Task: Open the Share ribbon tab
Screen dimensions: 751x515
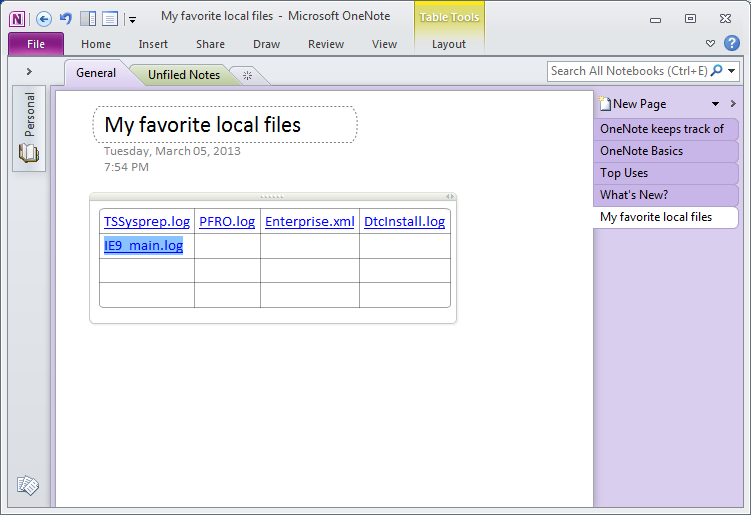Action: [x=210, y=44]
